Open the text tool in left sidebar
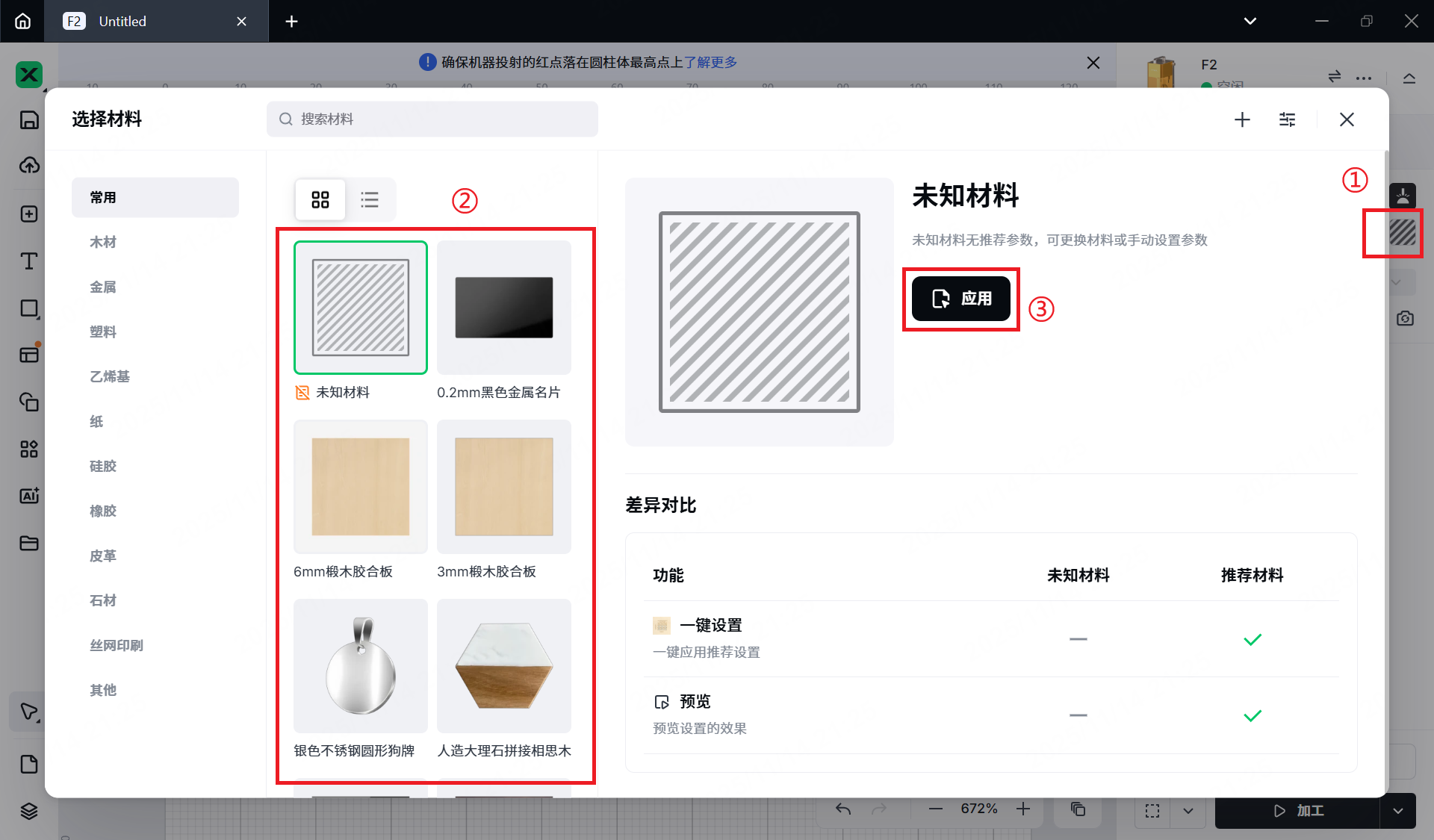This screenshot has height=840, width=1434. (29, 261)
